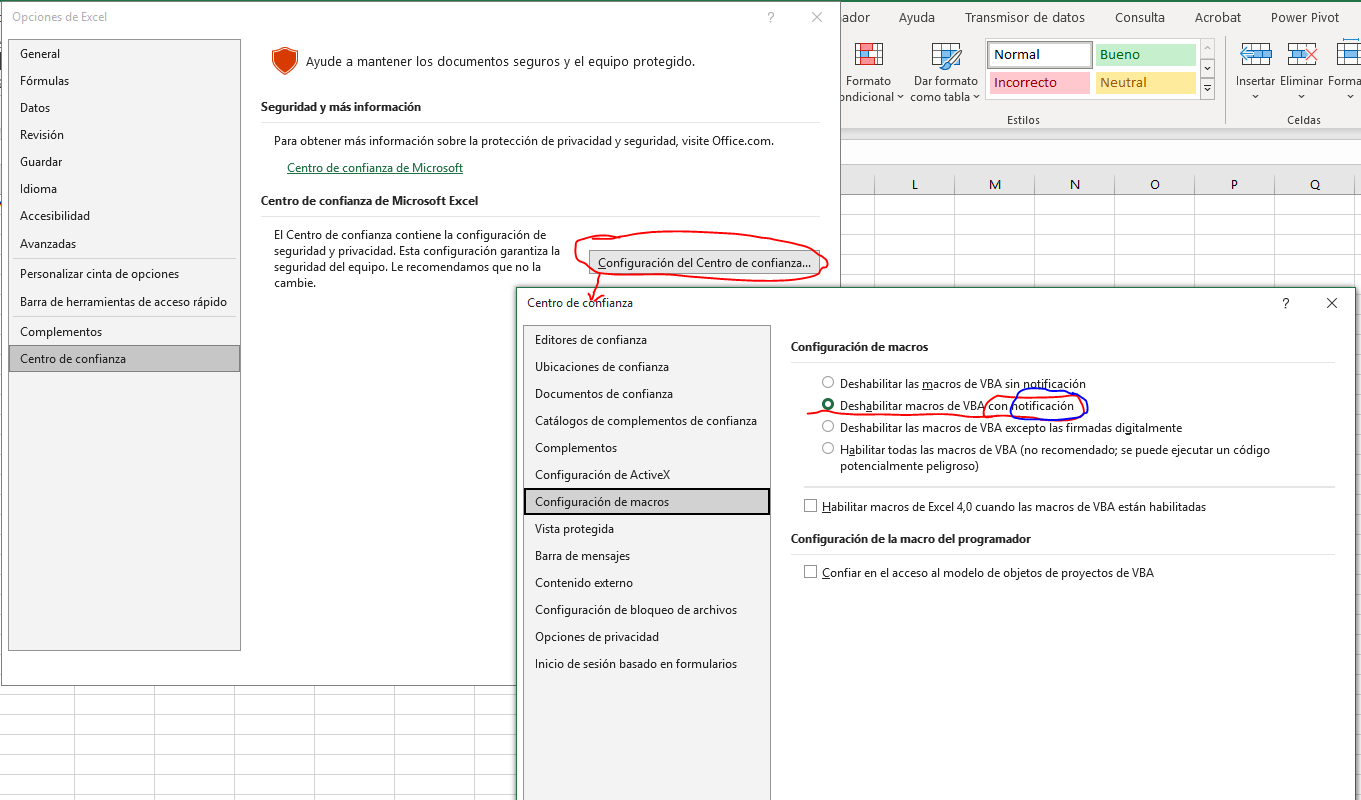
Task: Open Configuración de bloqueo de archivos
Action: pos(647,610)
